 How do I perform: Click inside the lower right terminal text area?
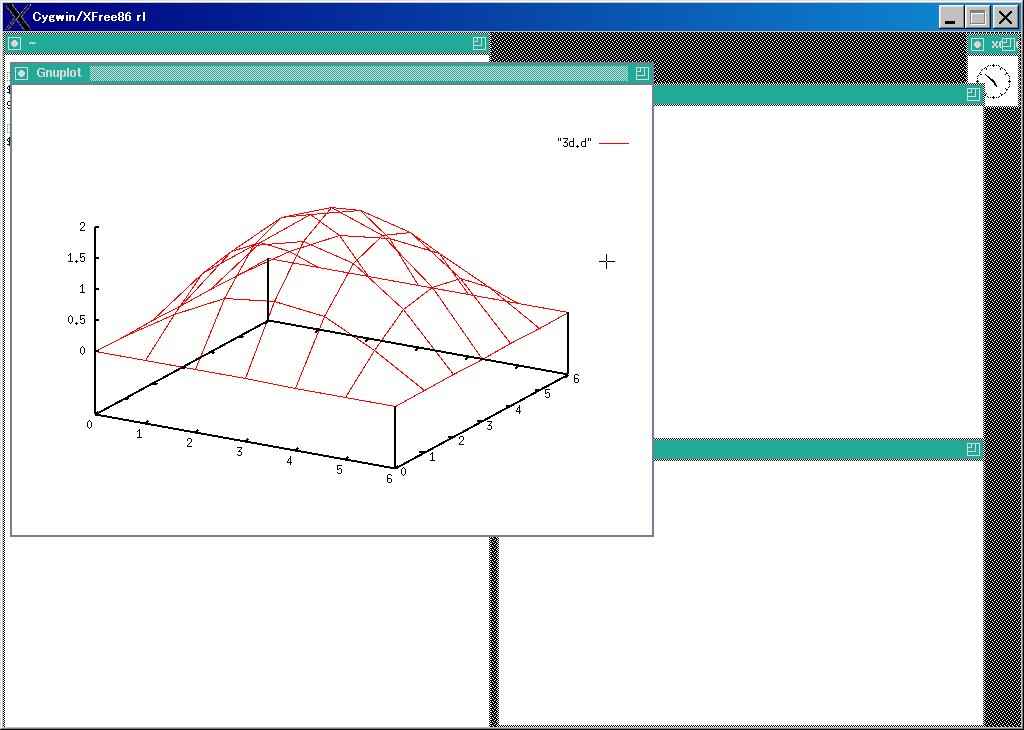[741, 591]
